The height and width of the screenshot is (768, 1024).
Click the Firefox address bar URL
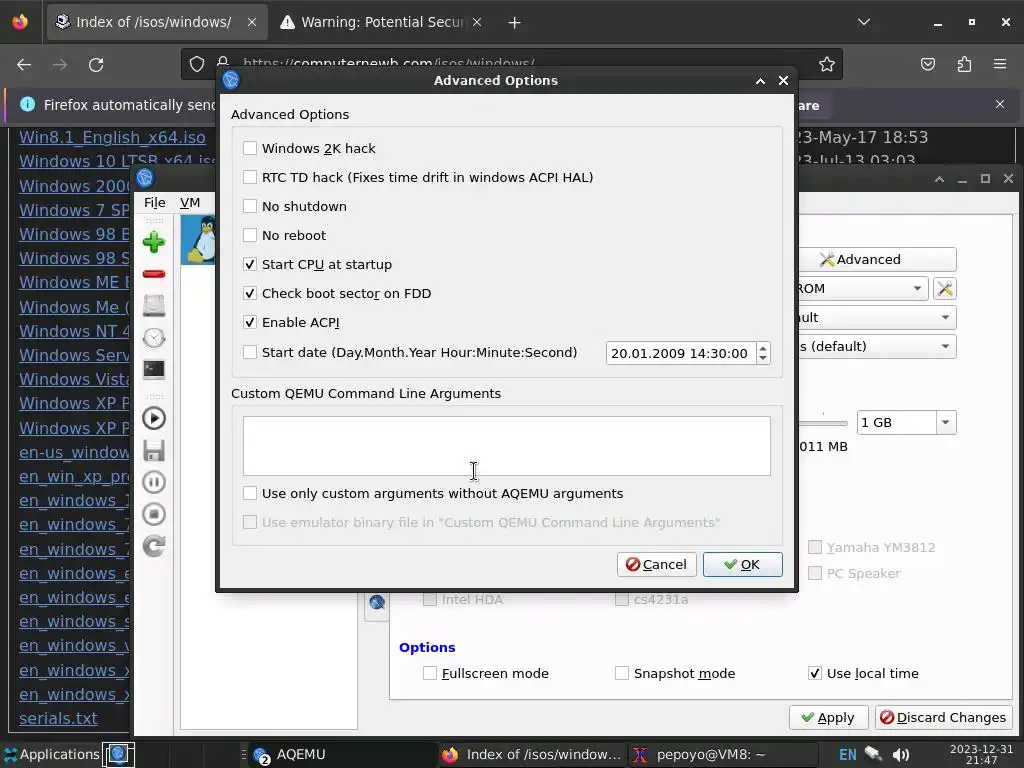[x=389, y=64]
